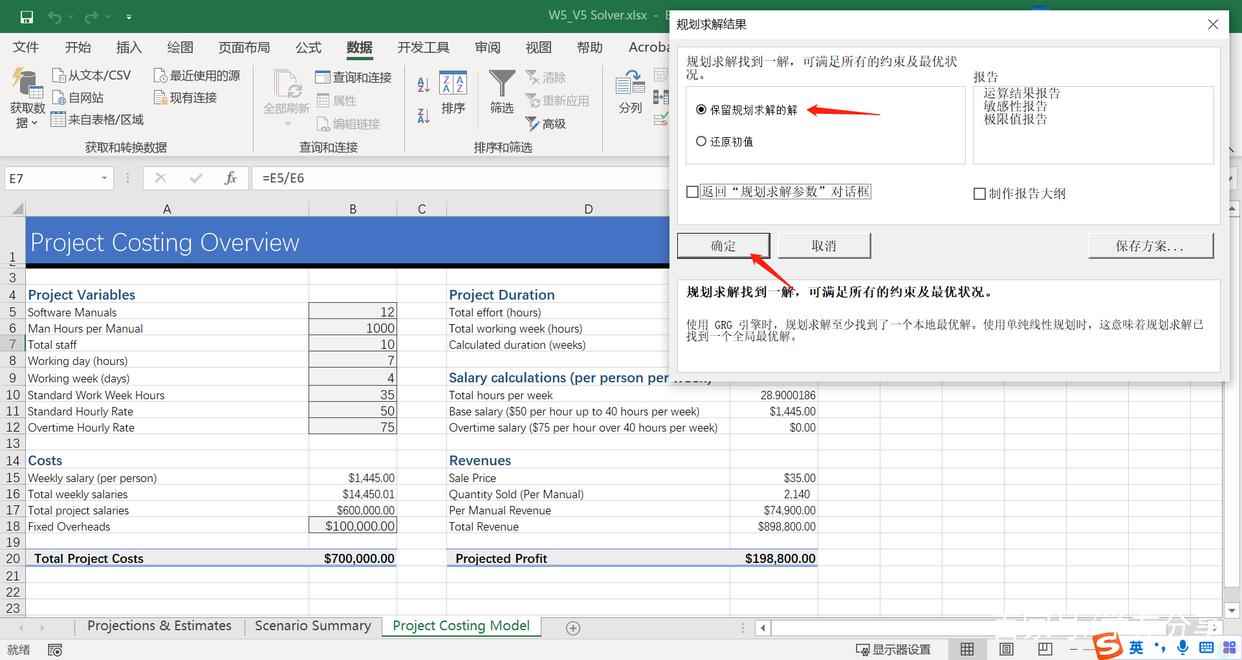Click the Sogou input method S icon

(1107, 648)
